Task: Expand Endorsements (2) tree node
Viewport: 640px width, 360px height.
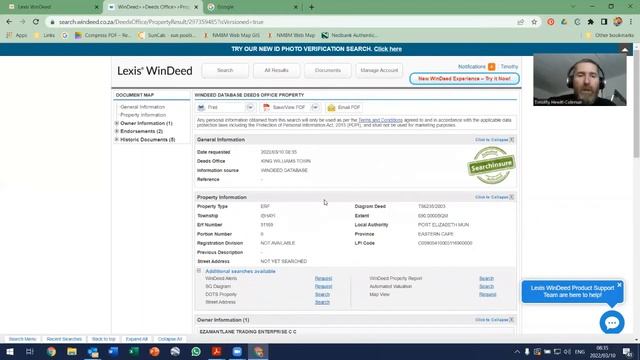Action: 117,131
